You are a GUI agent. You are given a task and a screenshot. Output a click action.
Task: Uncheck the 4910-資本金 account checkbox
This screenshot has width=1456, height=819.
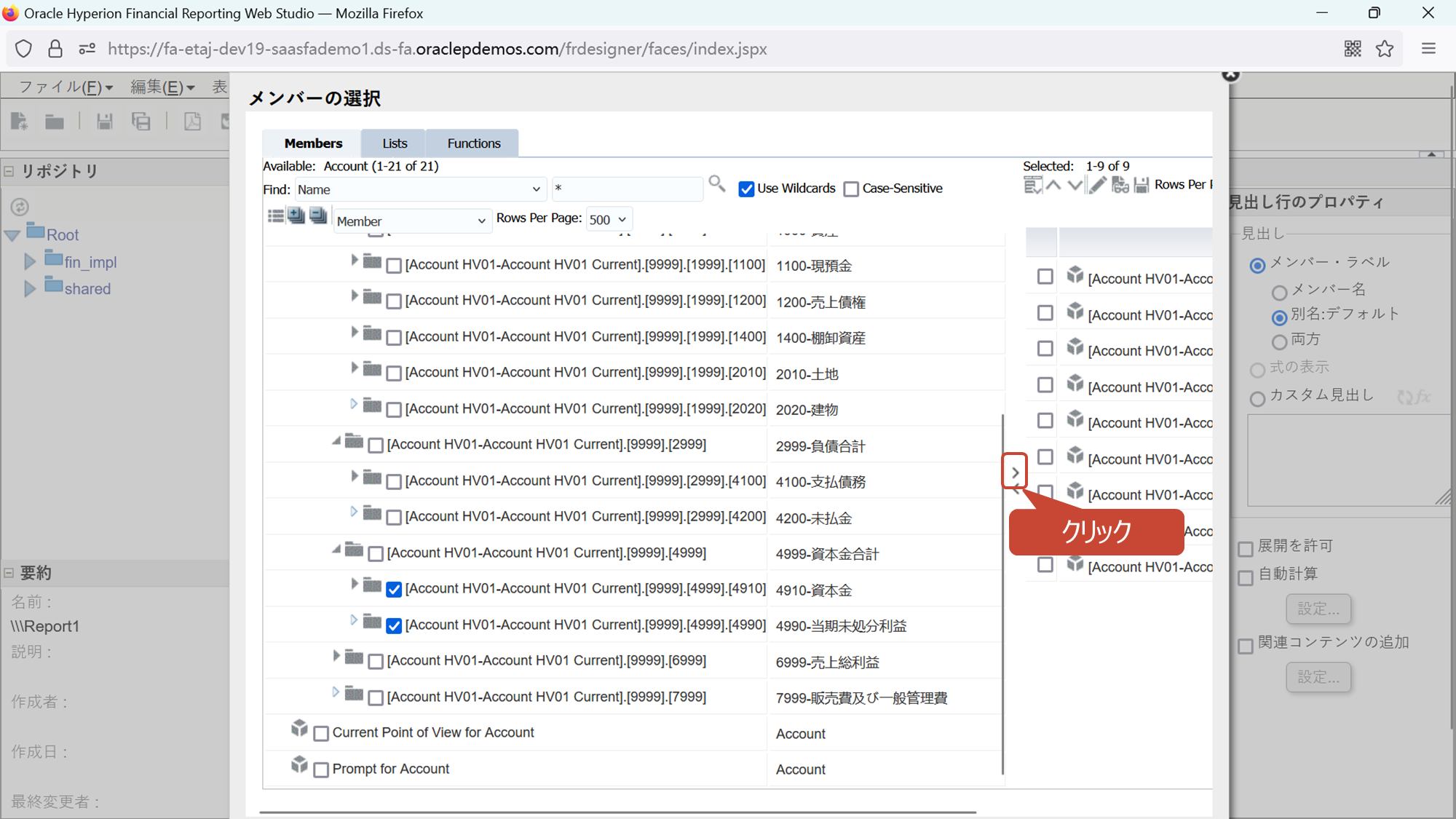[x=394, y=590]
